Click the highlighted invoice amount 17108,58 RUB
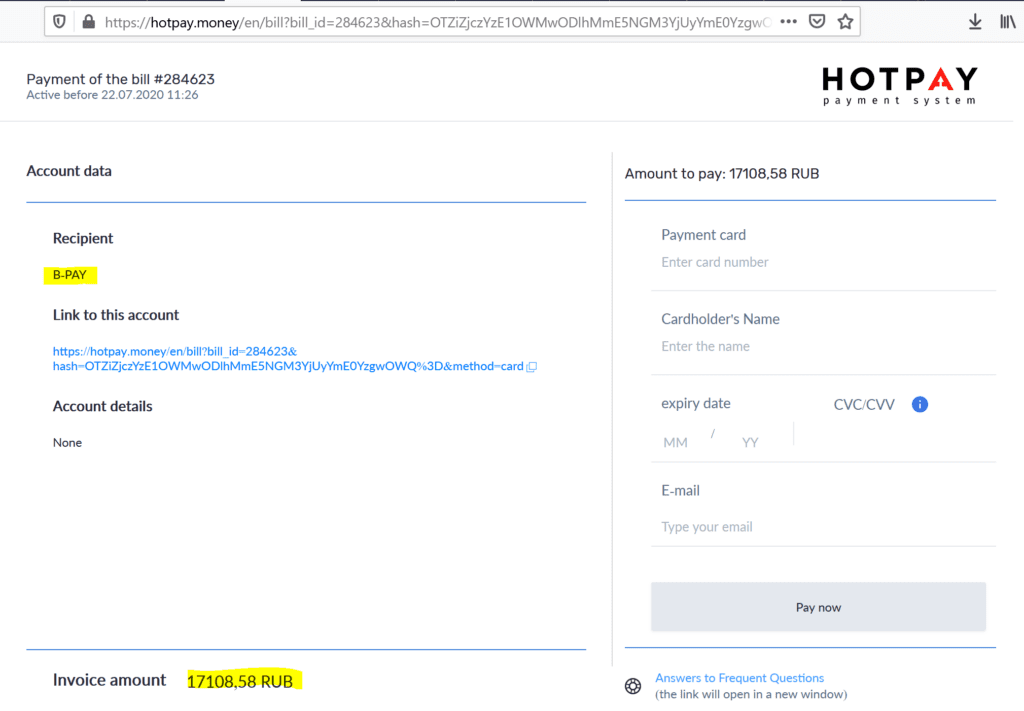The width and height of the screenshot is (1024, 711). pyautogui.click(x=240, y=681)
